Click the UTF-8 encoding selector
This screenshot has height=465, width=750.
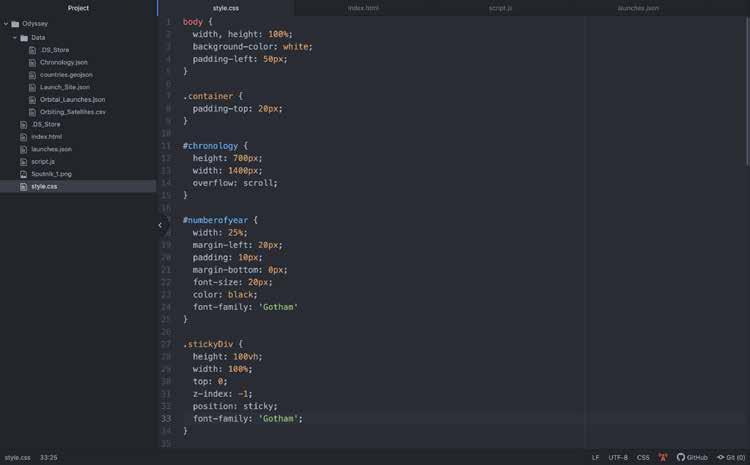618,457
